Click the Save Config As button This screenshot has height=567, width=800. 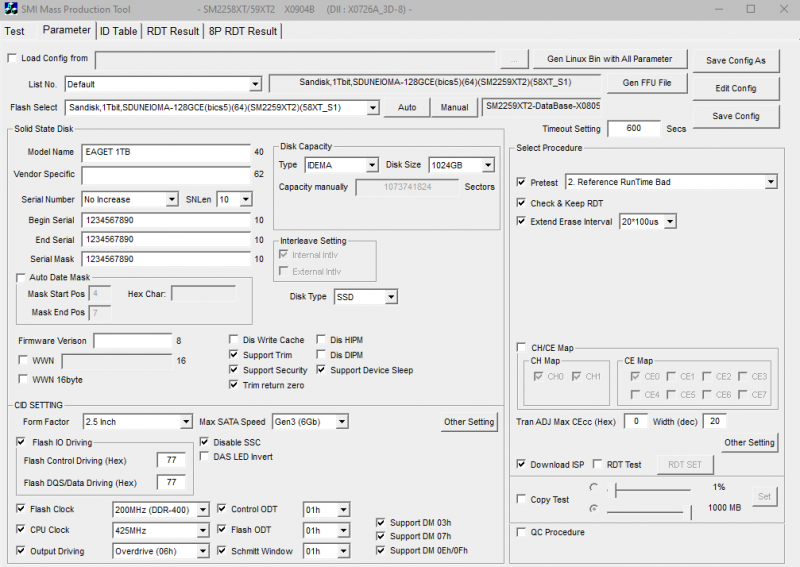tap(735, 60)
